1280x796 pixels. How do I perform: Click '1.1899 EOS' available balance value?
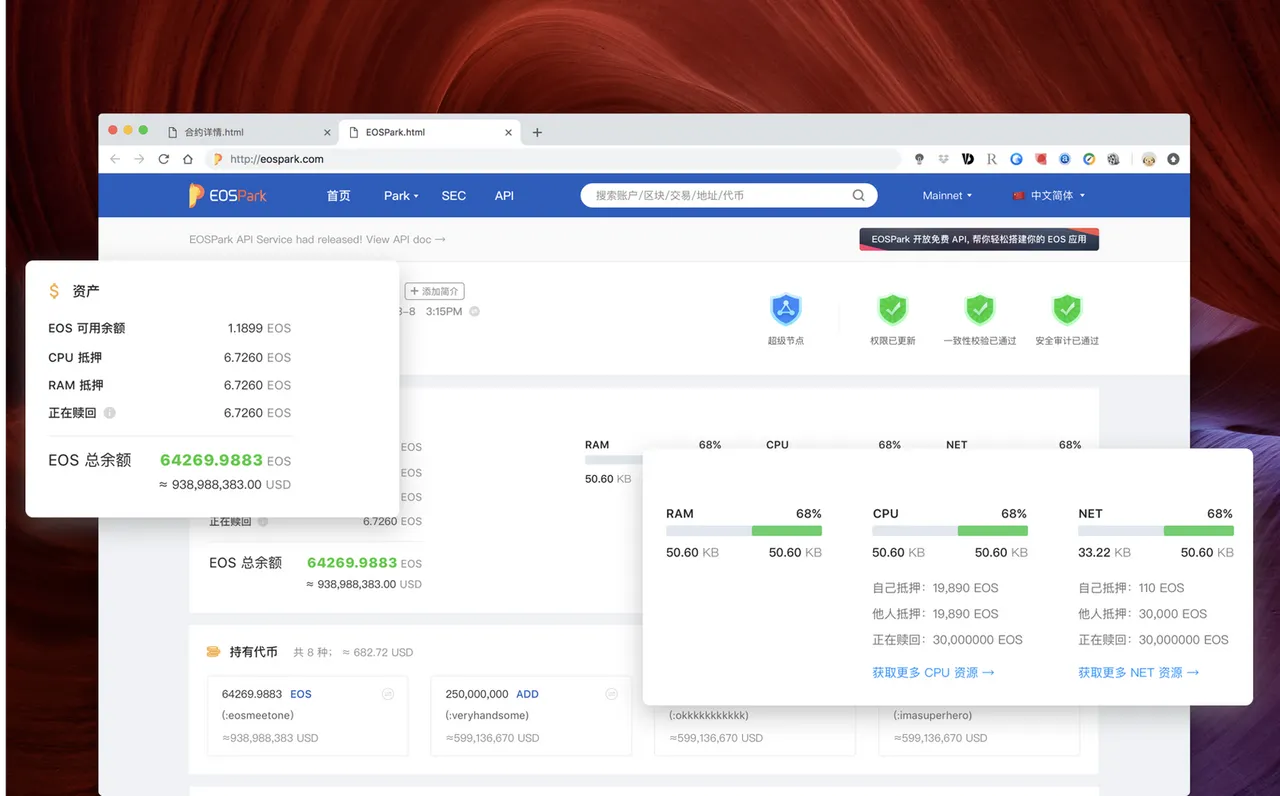(259, 328)
